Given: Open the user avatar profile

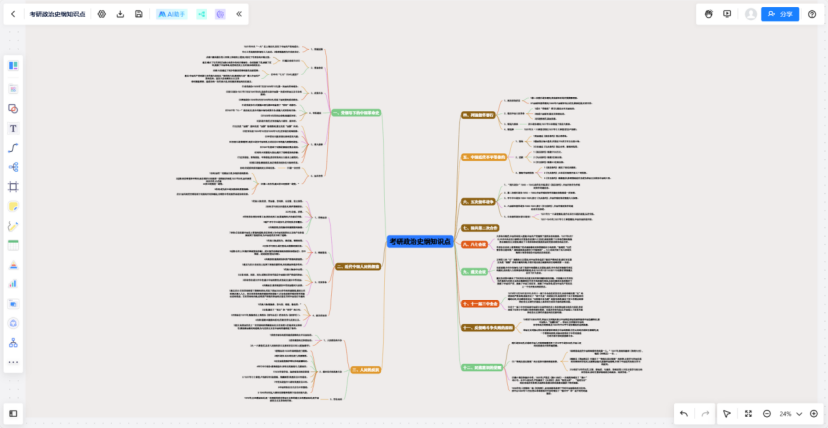Looking at the screenshot, I should point(750,14).
